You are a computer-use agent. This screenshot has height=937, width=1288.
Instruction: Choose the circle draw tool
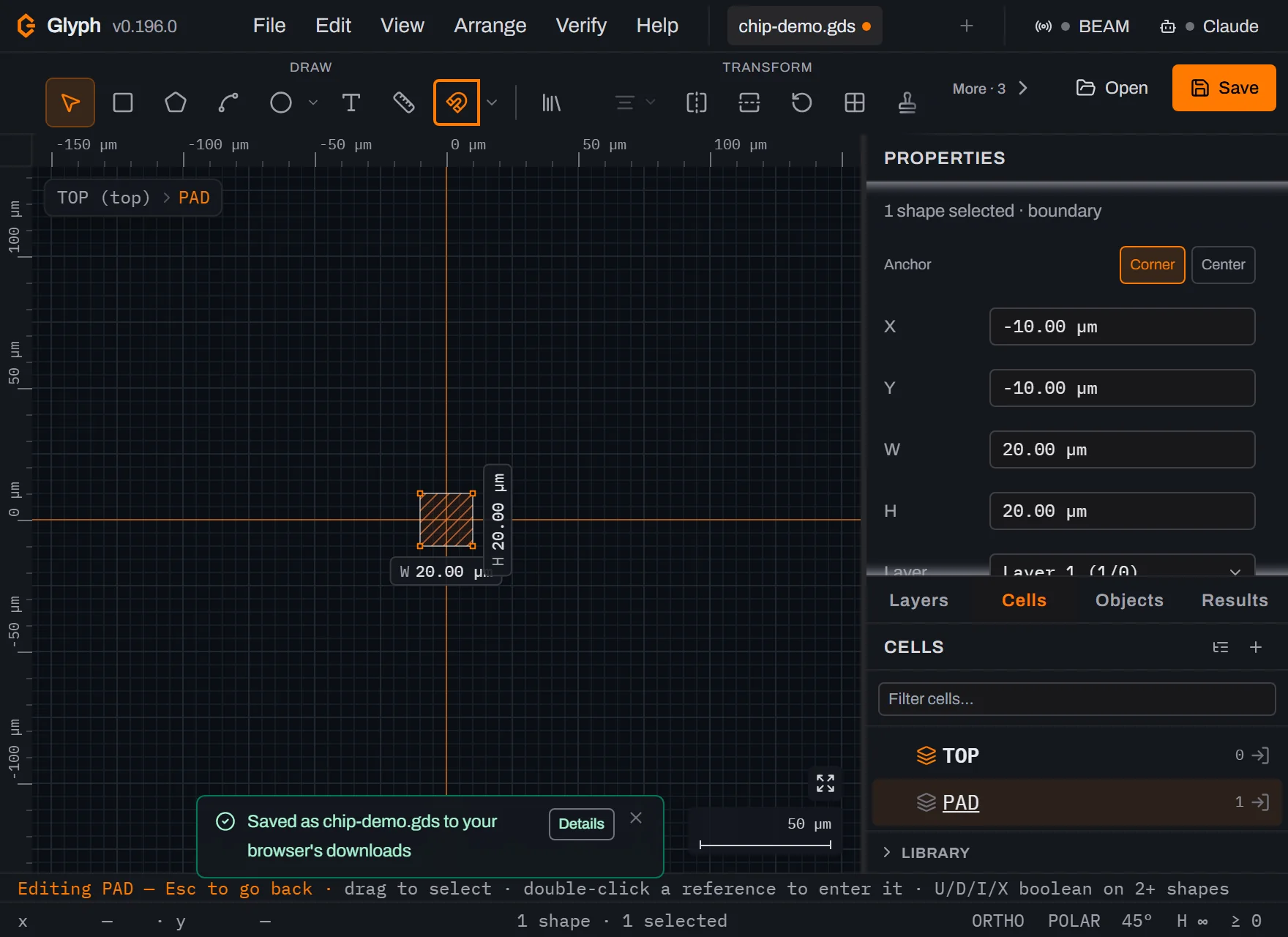coord(281,102)
